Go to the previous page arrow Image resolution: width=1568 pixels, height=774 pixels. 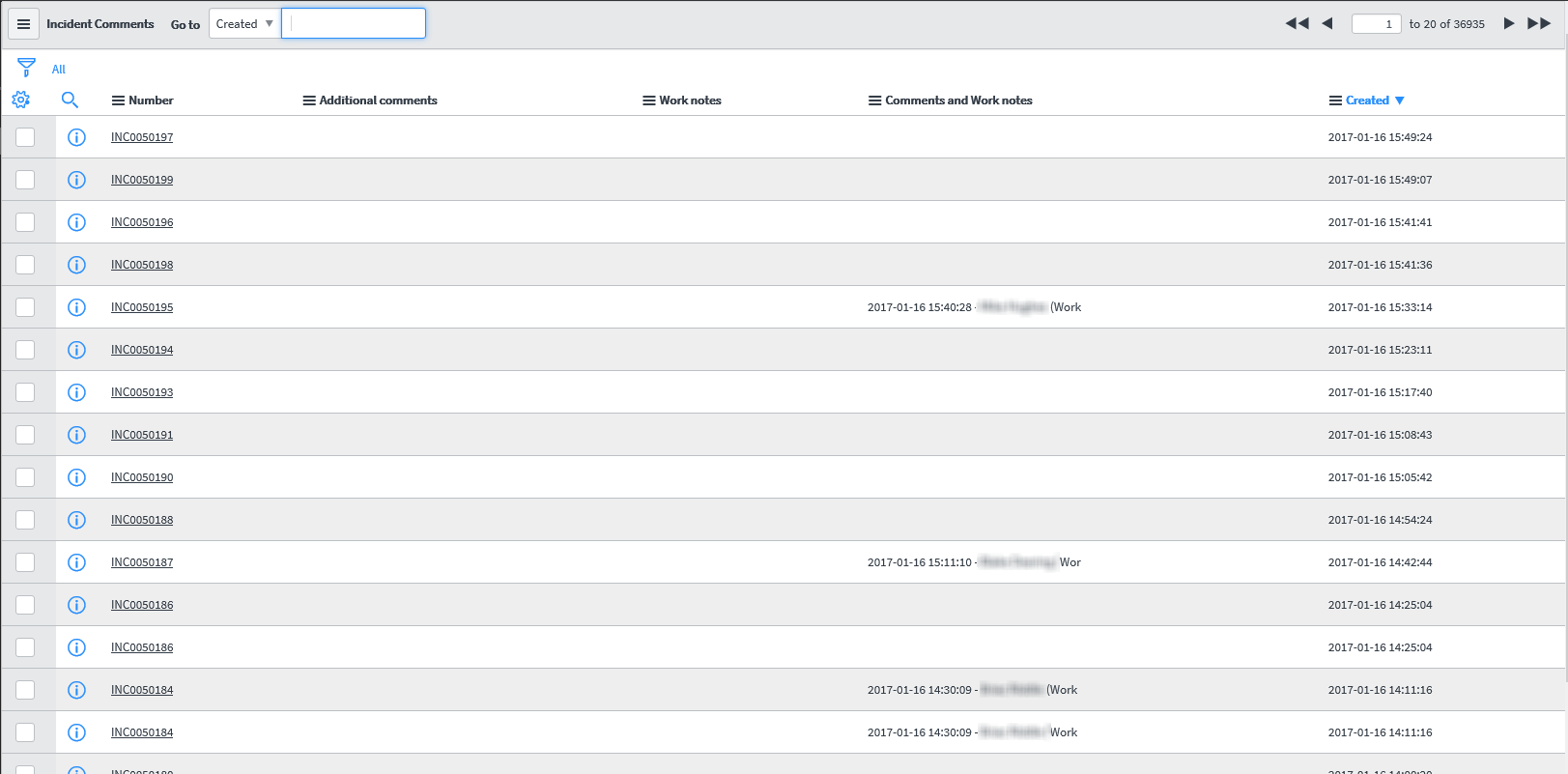[x=1327, y=23]
